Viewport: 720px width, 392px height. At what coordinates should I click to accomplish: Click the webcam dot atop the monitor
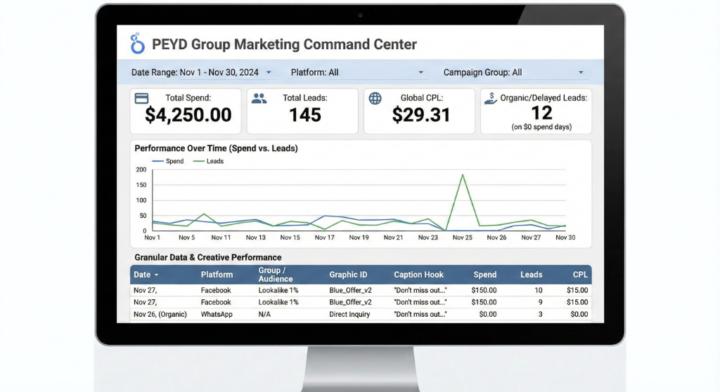pyautogui.click(x=360, y=16)
